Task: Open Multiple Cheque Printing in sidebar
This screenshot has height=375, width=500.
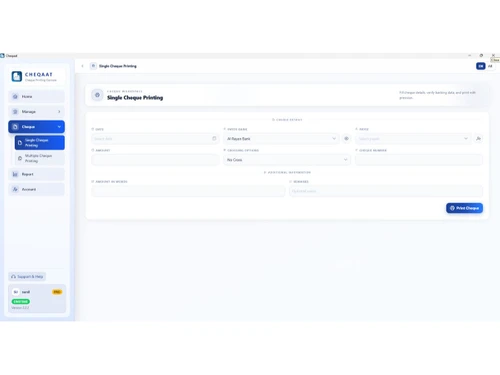Action: click(40, 158)
